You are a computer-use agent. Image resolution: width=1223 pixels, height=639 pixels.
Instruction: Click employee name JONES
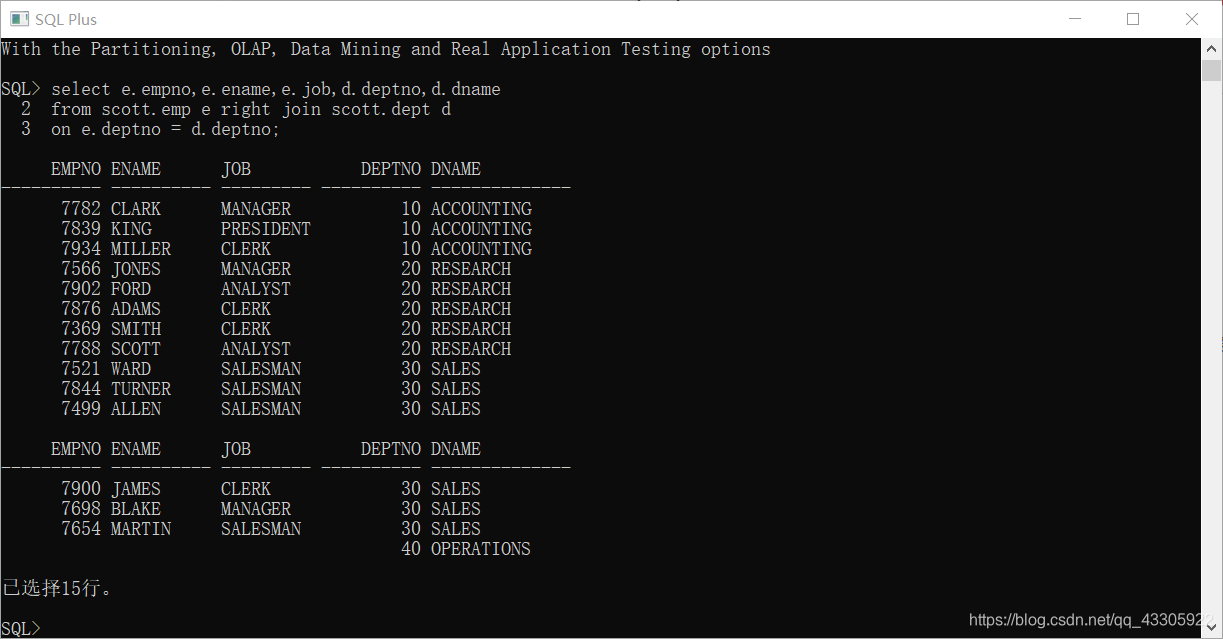tap(136, 269)
